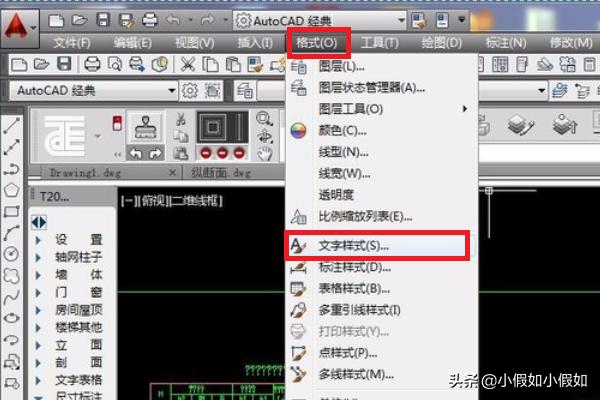The height and width of the screenshot is (400, 600).
Task: Choose 表格样式(B)... menu entry
Action: (x=382, y=289)
